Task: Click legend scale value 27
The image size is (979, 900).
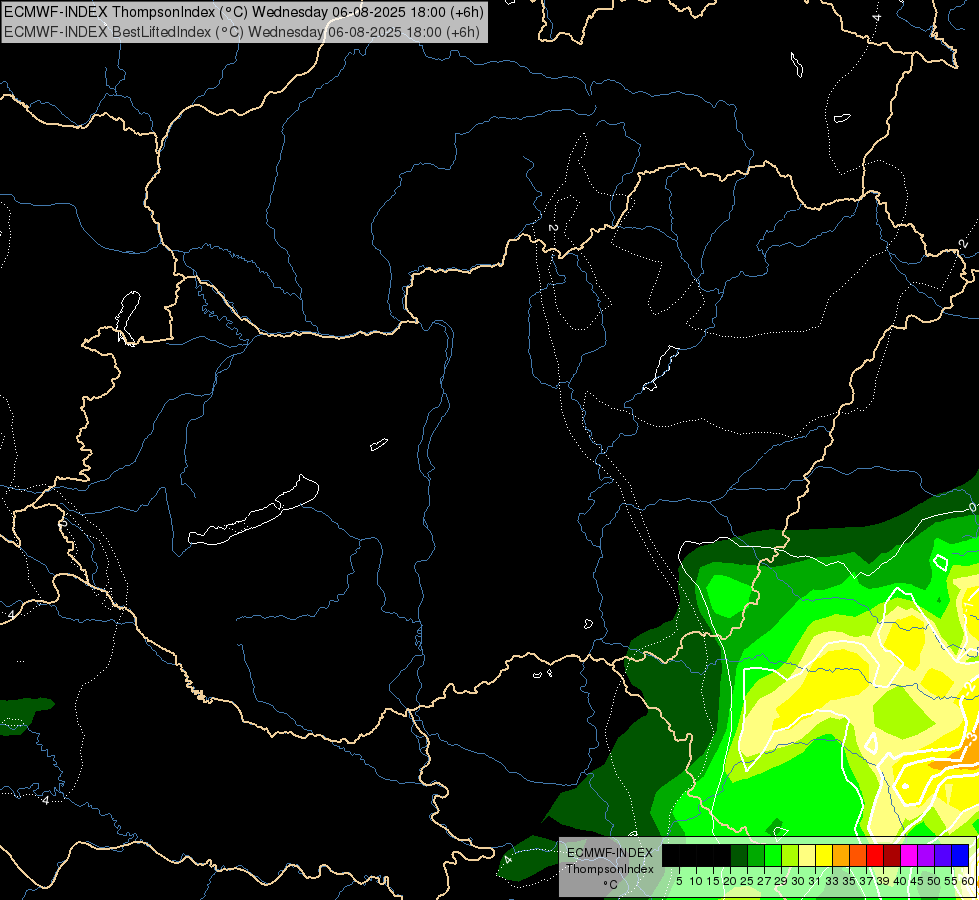Action: tap(765, 881)
